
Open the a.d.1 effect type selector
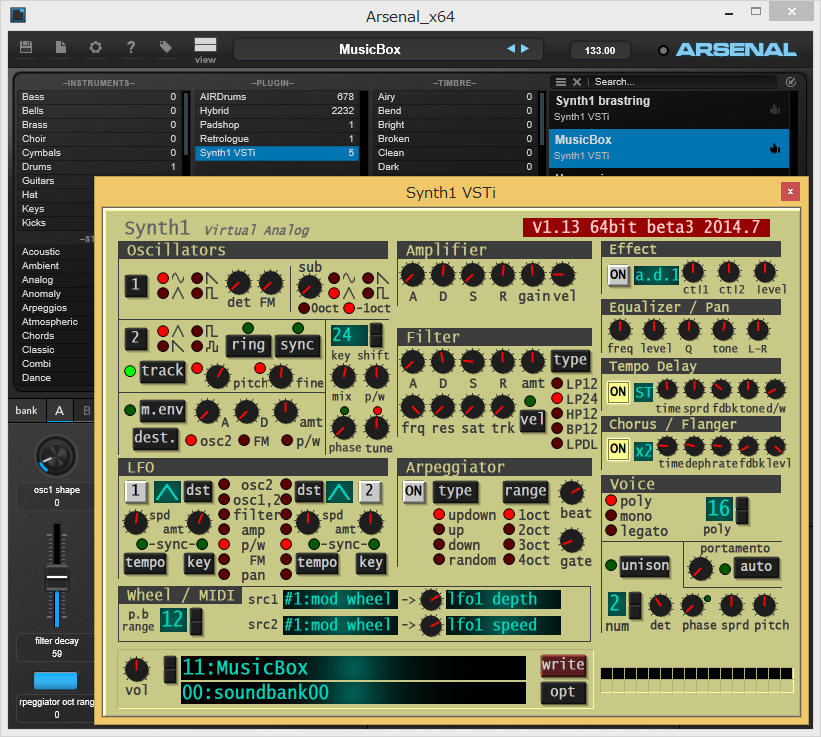pos(656,275)
